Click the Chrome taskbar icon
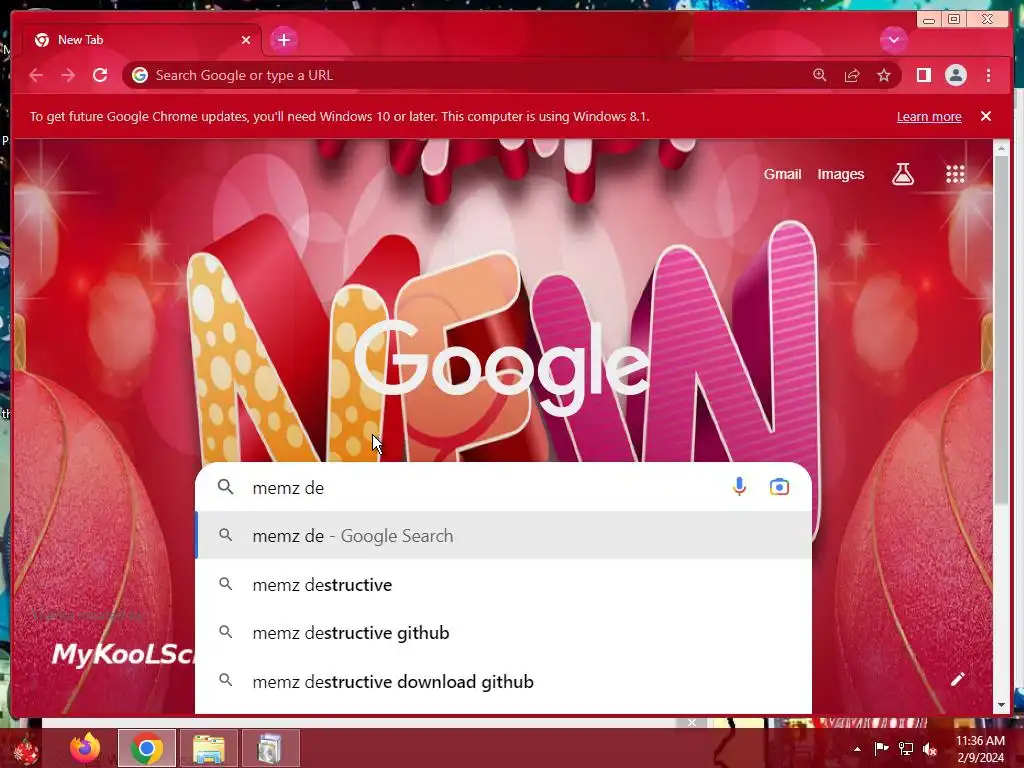Viewport: 1024px width, 768px height. [x=147, y=748]
